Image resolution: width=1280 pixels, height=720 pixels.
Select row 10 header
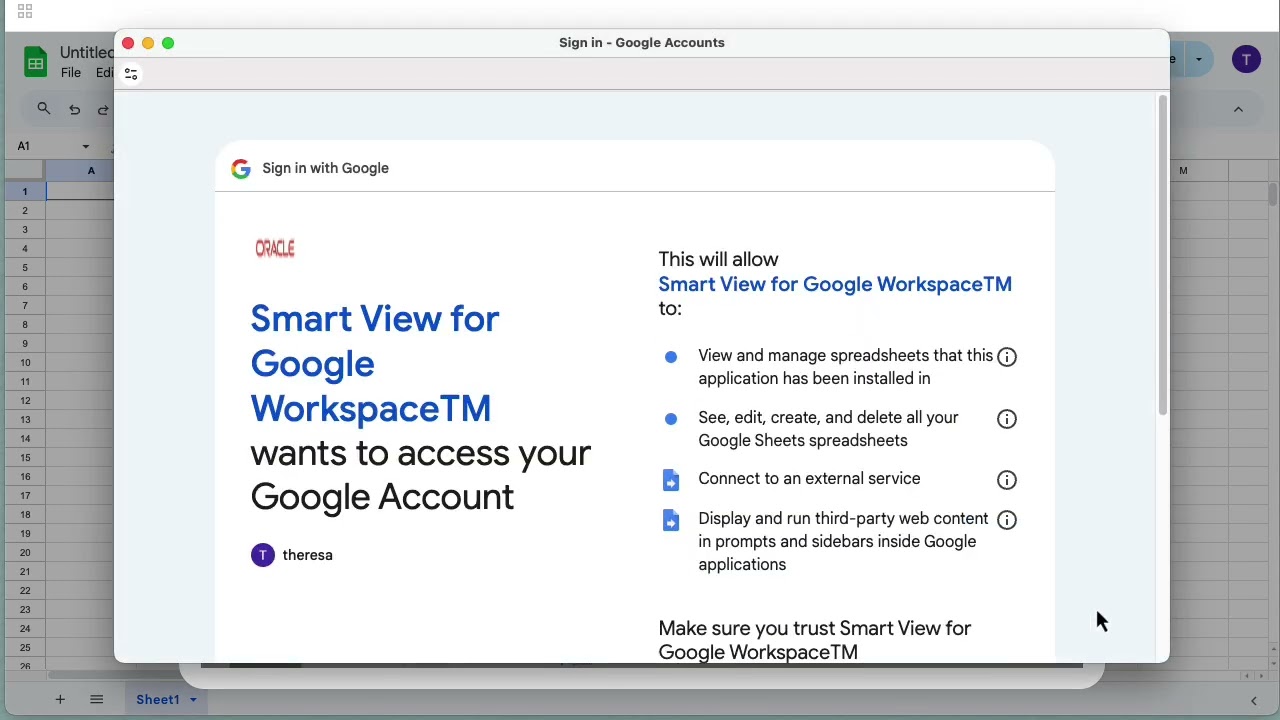point(25,362)
